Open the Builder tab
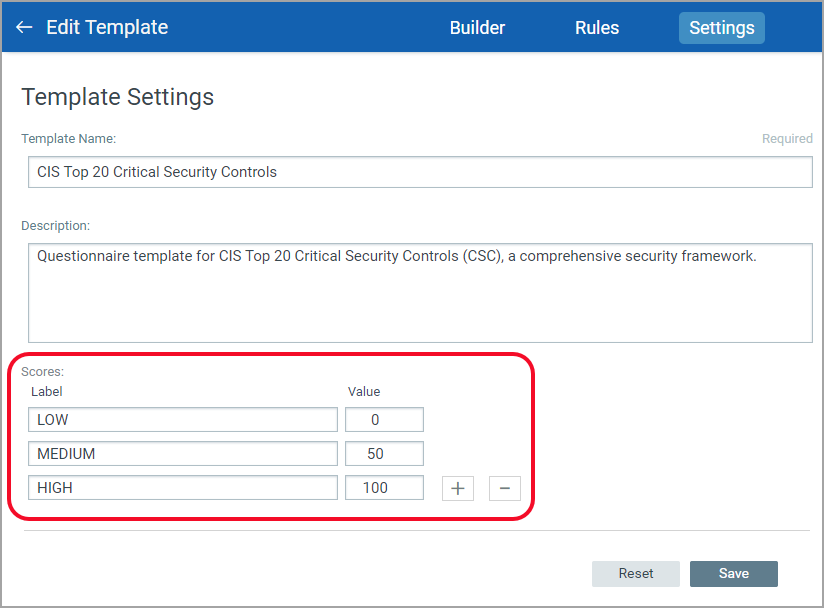 pyautogui.click(x=477, y=28)
